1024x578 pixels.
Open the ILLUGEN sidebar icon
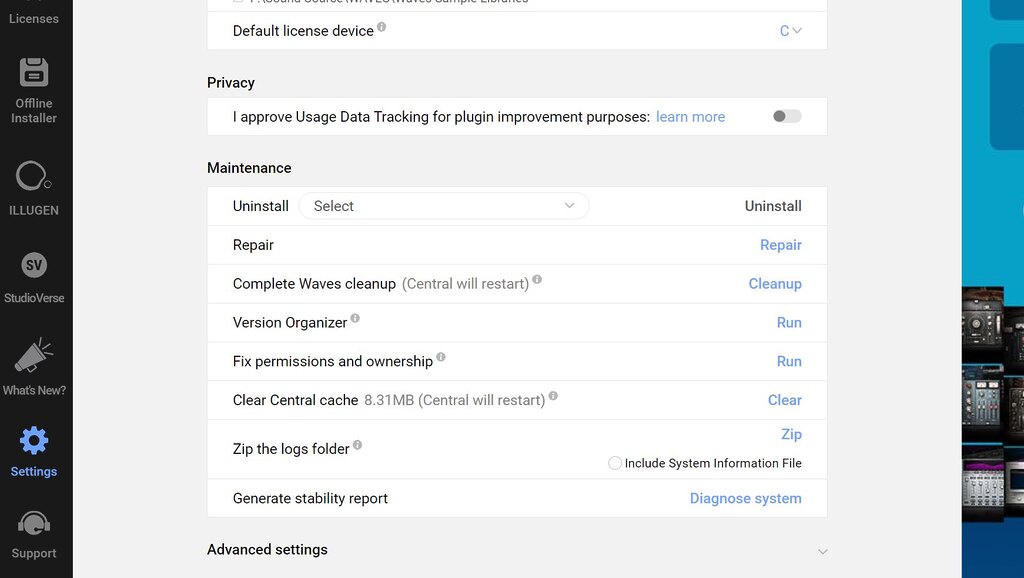(34, 178)
